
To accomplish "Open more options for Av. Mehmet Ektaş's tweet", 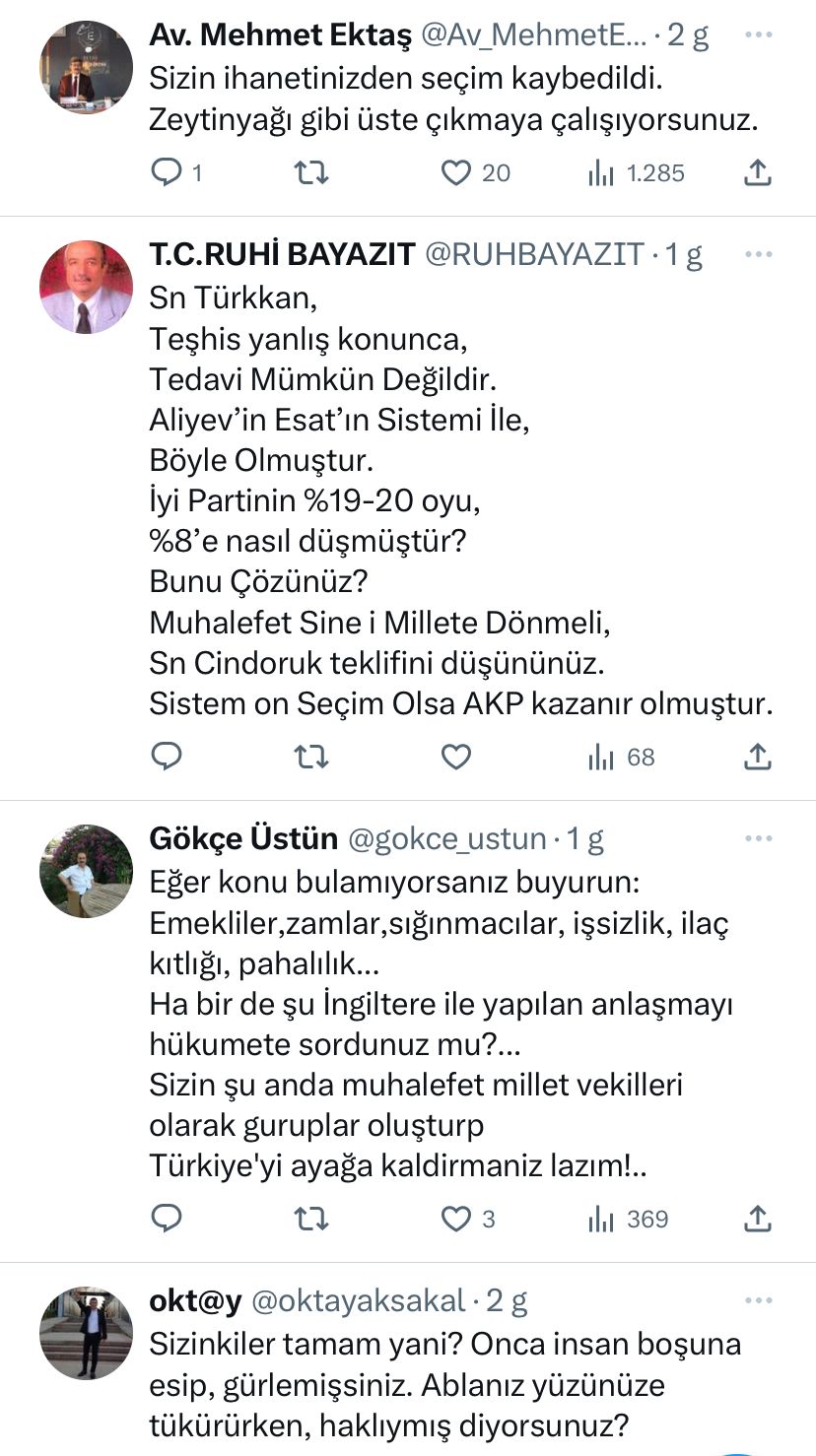I will pos(758,34).
